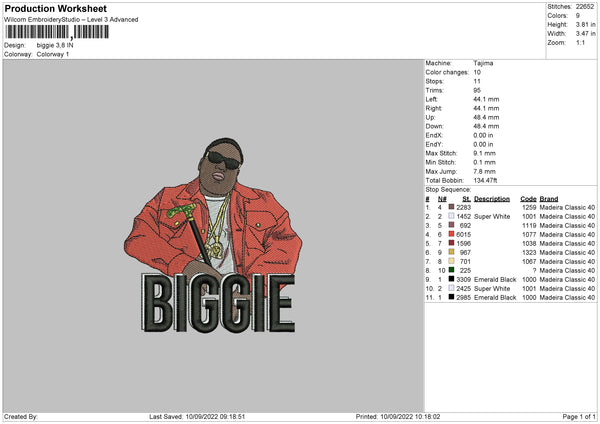This screenshot has width=600, height=424.
Task: Click thread code 1038 in row 5
Action: [x=529, y=243]
